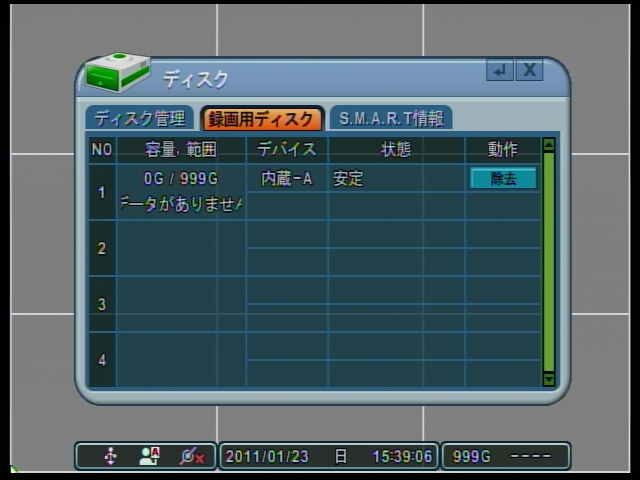Click the user account icon in status bar

click(149, 456)
